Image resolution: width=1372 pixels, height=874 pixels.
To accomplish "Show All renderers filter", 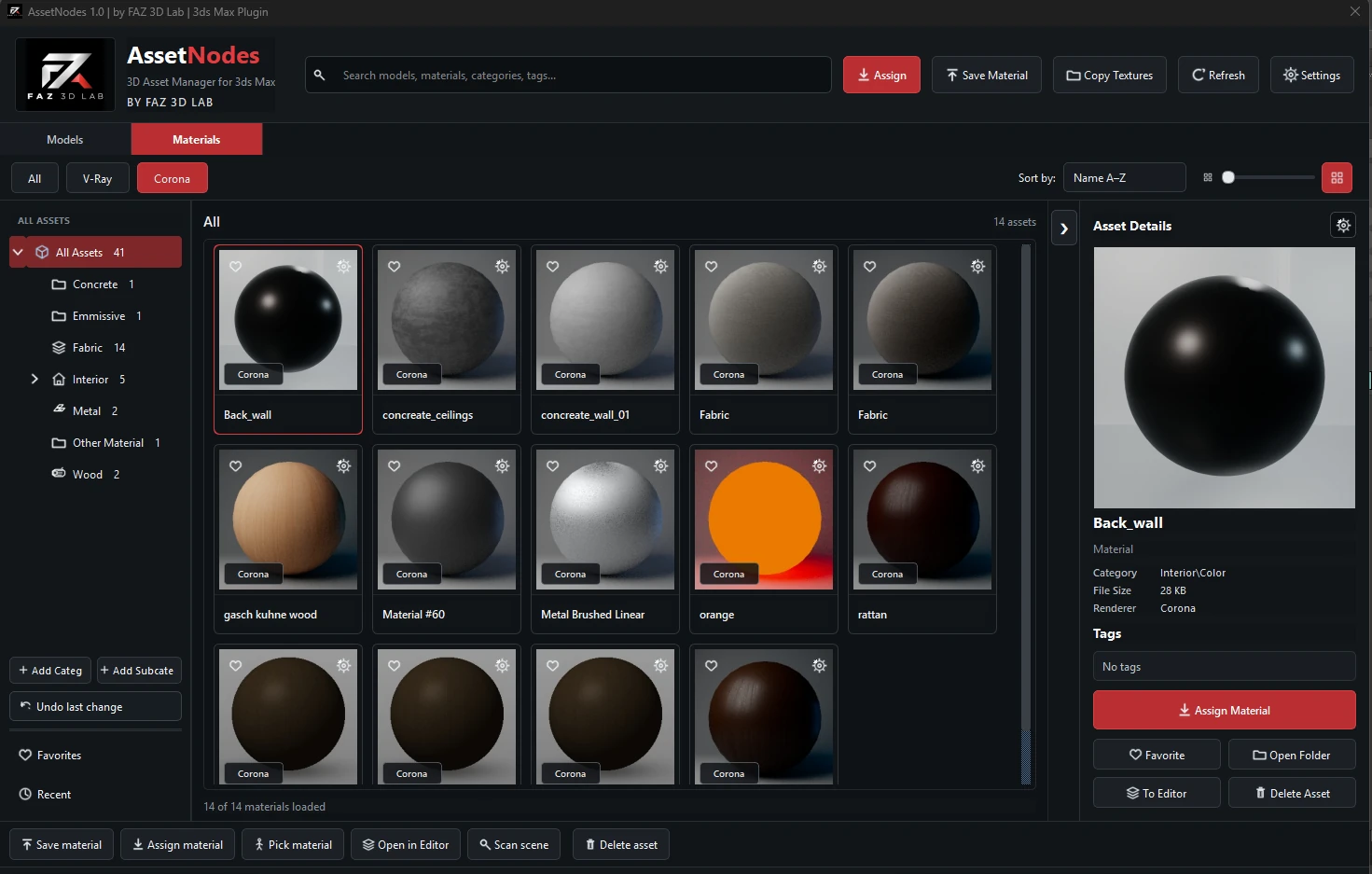I will pyautogui.click(x=35, y=178).
